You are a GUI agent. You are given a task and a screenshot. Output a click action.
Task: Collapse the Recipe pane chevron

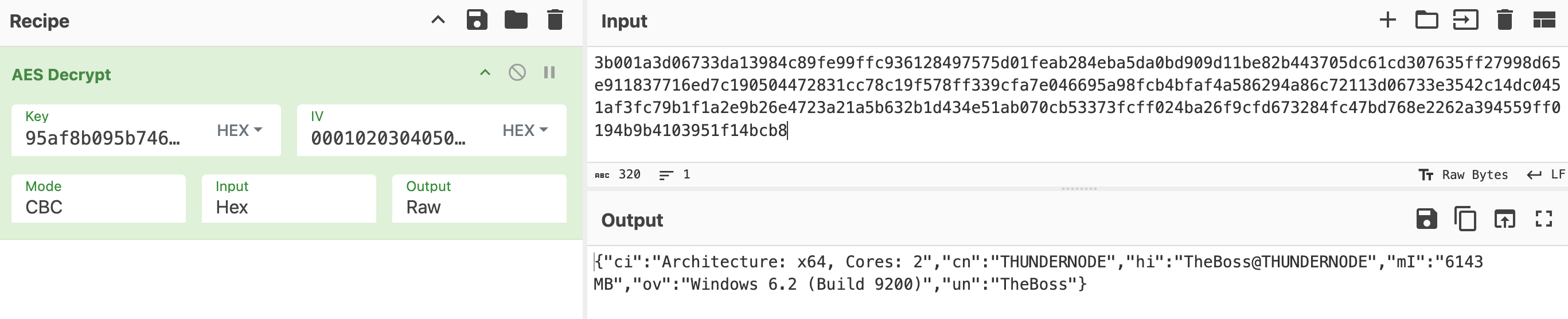438,20
